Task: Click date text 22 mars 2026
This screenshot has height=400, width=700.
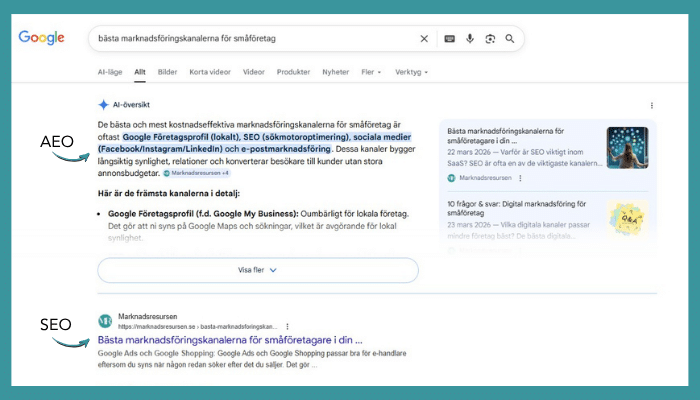Action: [469, 152]
